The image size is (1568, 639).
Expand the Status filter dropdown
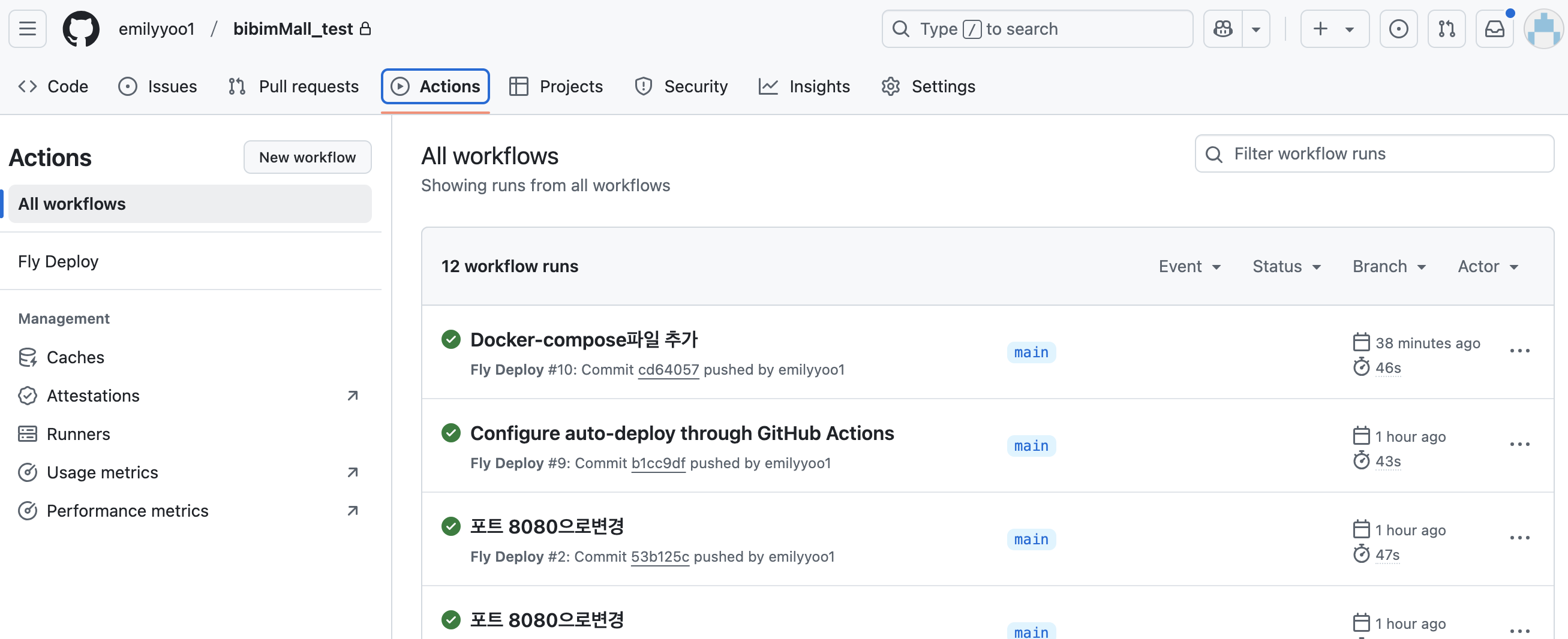(1286, 266)
